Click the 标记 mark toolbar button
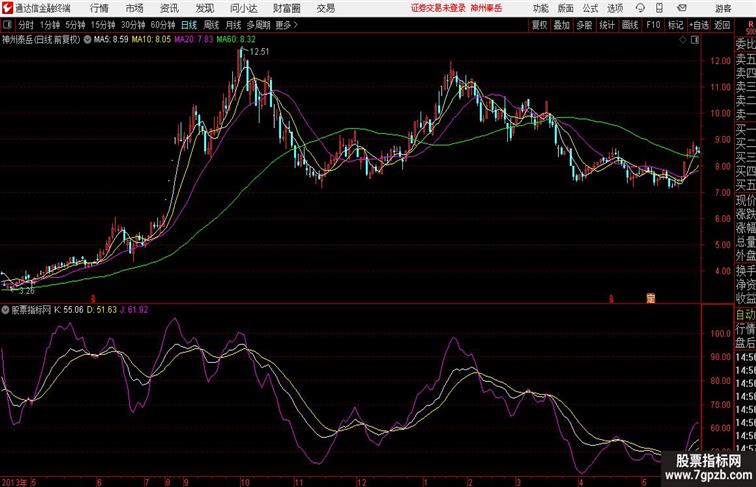Image resolution: width=756 pixels, height=487 pixels. coord(675,25)
